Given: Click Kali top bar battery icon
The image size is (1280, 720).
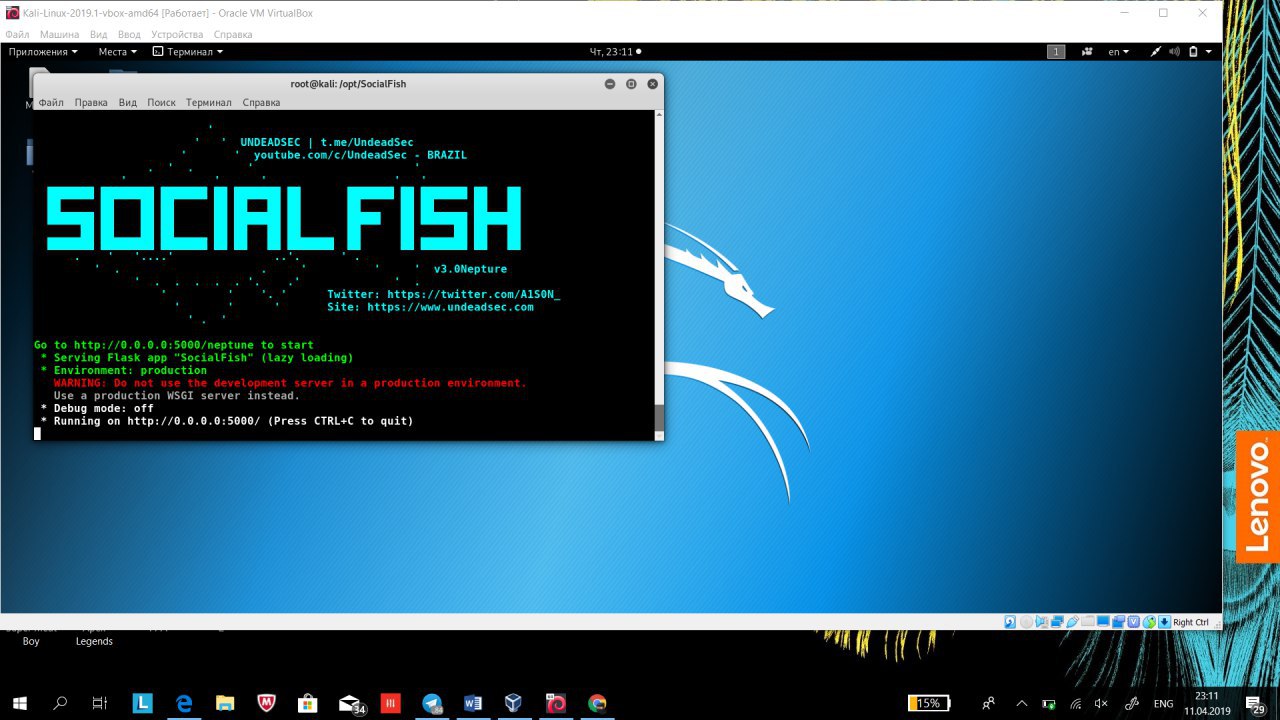Looking at the screenshot, I should point(1193,51).
